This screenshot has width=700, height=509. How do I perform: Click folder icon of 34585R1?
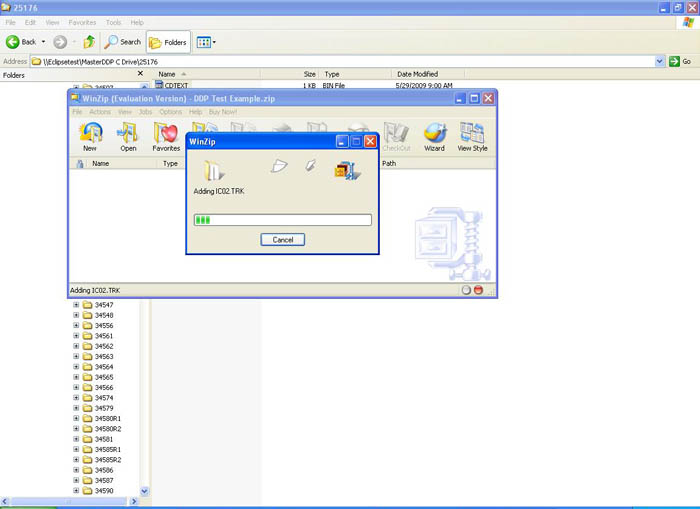(88, 449)
